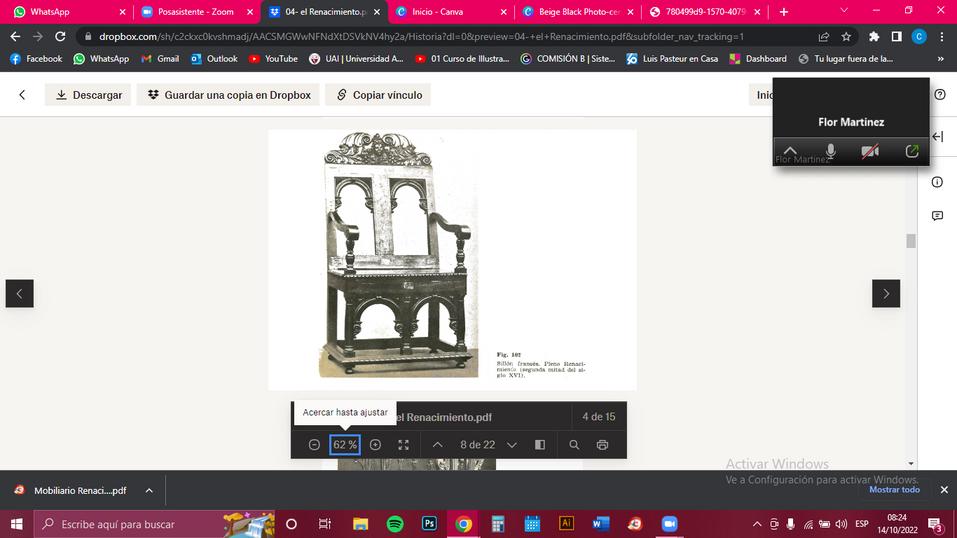The width and height of the screenshot is (957, 538).
Task: Go back with the left chevron in Dropbox header
Action: [23, 95]
